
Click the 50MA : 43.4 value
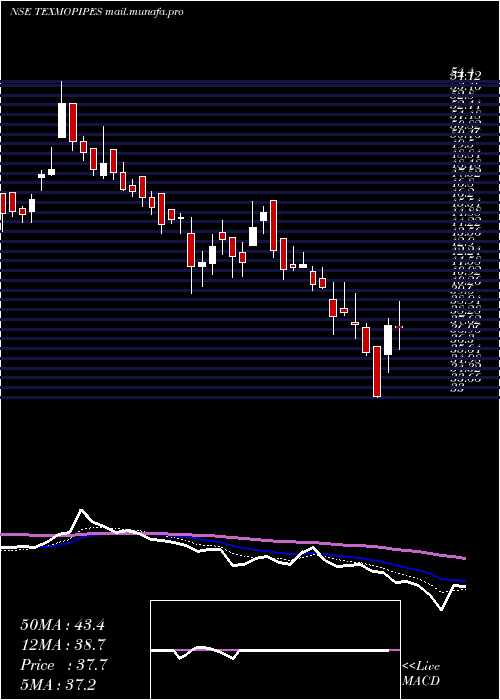click(62, 625)
